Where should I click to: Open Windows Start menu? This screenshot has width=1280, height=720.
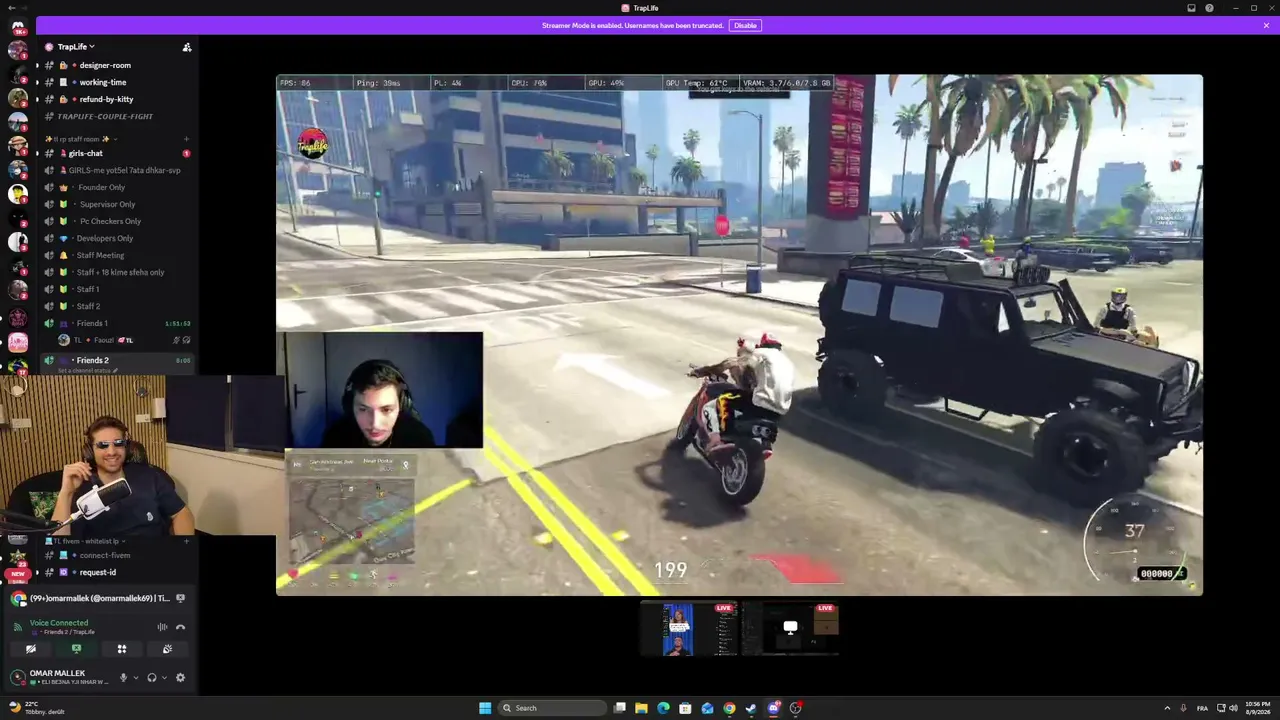click(485, 708)
